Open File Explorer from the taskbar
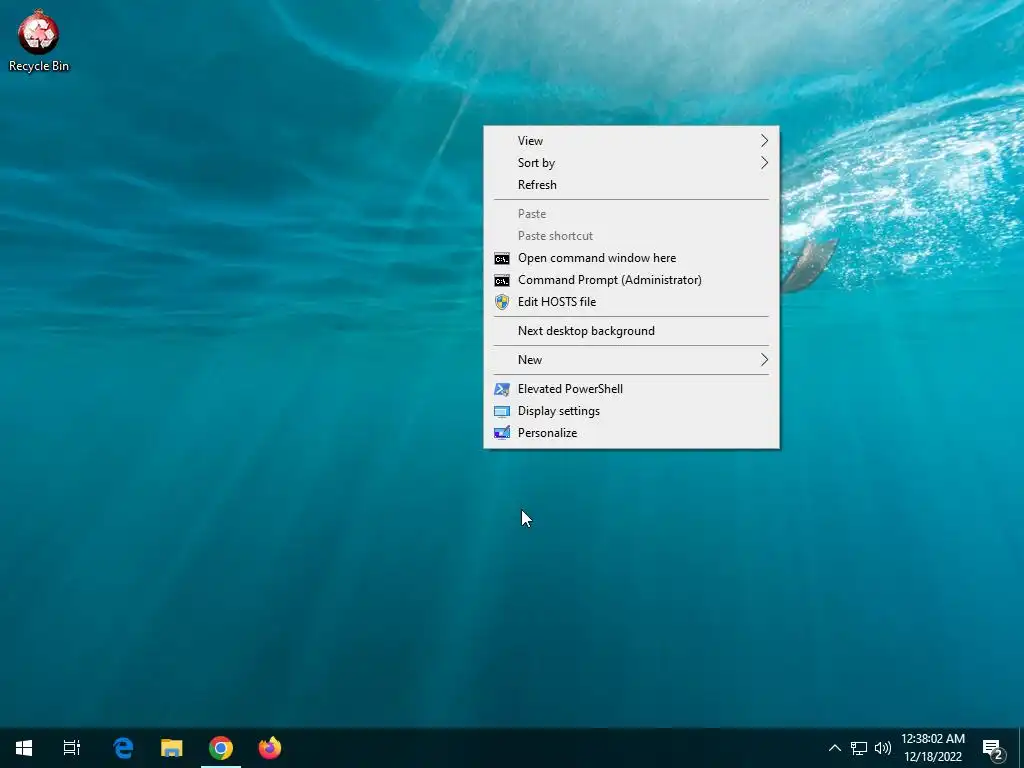 pyautogui.click(x=172, y=748)
